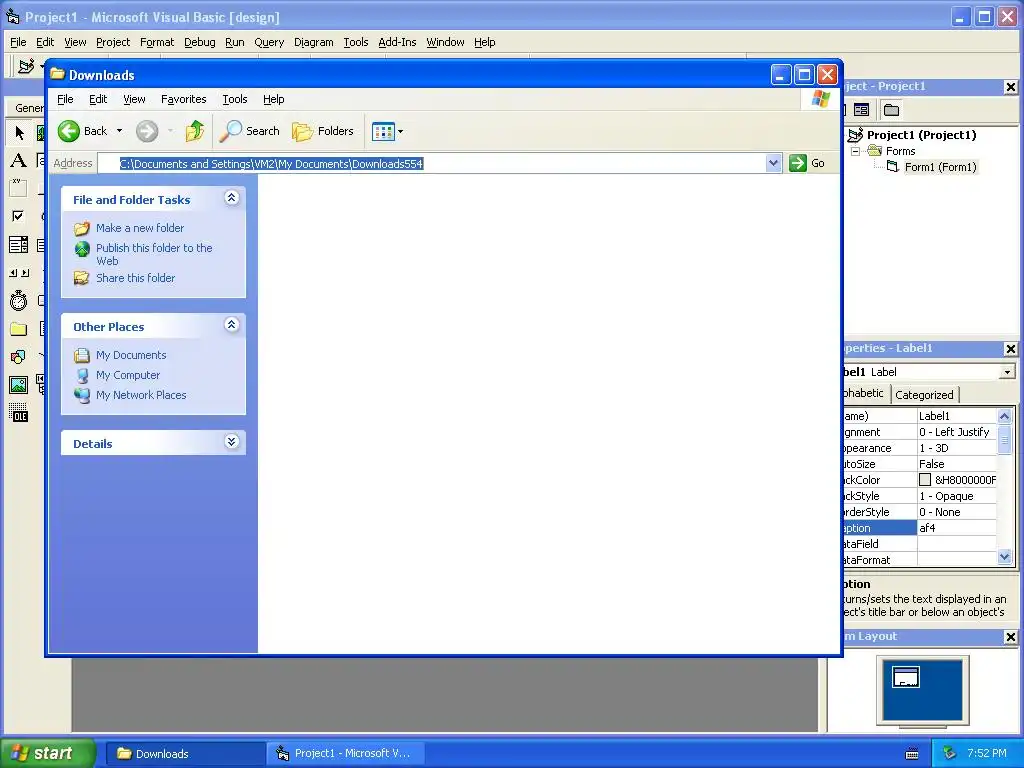The width and height of the screenshot is (1024, 768).
Task: Close the Properties panel
Action: 1010,349
